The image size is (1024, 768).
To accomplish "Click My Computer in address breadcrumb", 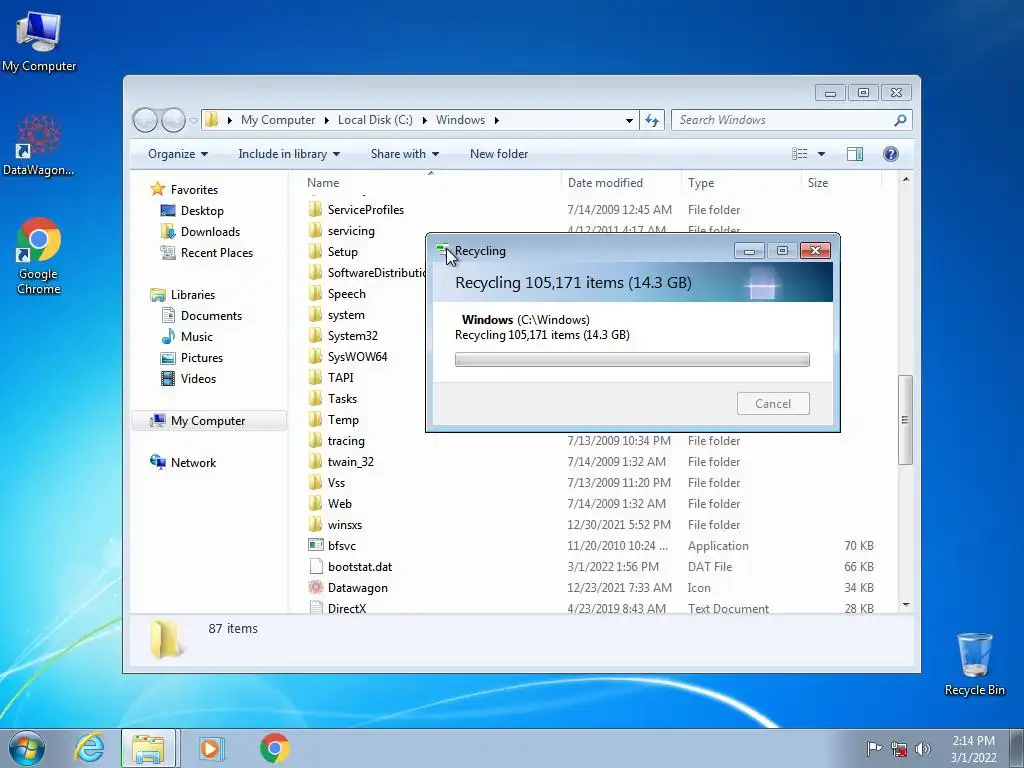I will [x=278, y=120].
